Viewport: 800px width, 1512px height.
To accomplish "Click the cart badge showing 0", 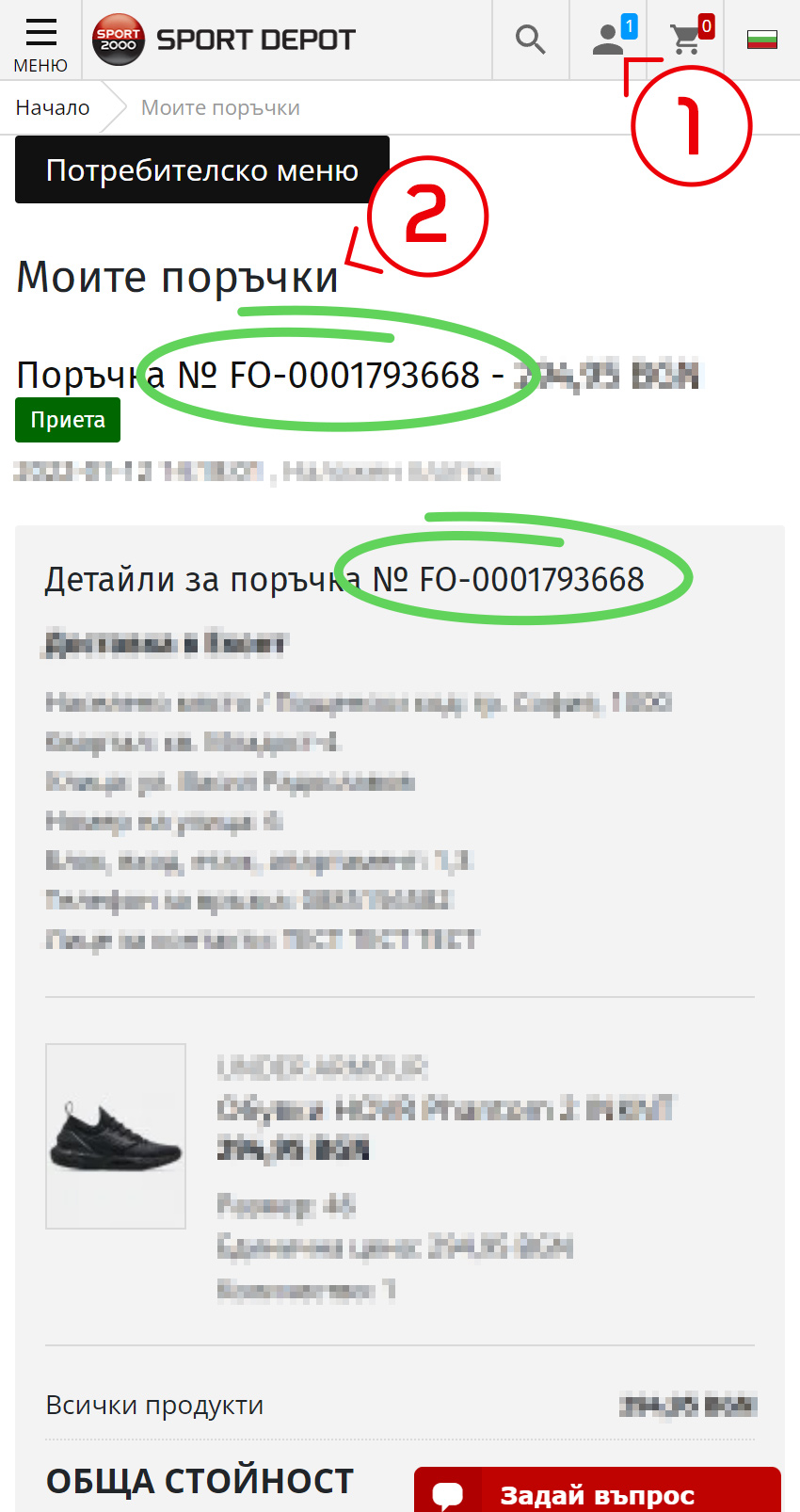I will point(706,26).
